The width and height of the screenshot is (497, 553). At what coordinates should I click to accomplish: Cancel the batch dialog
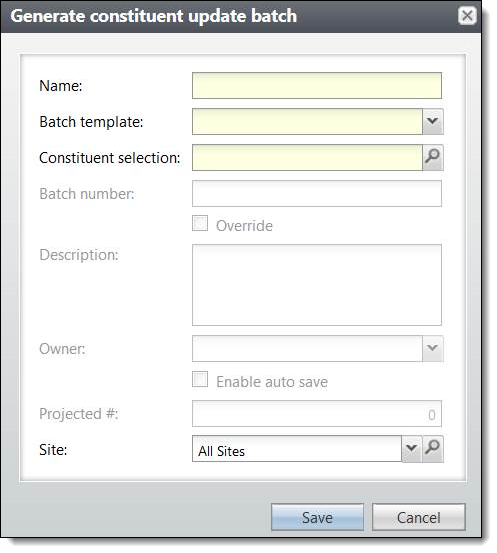tap(419, 517)
